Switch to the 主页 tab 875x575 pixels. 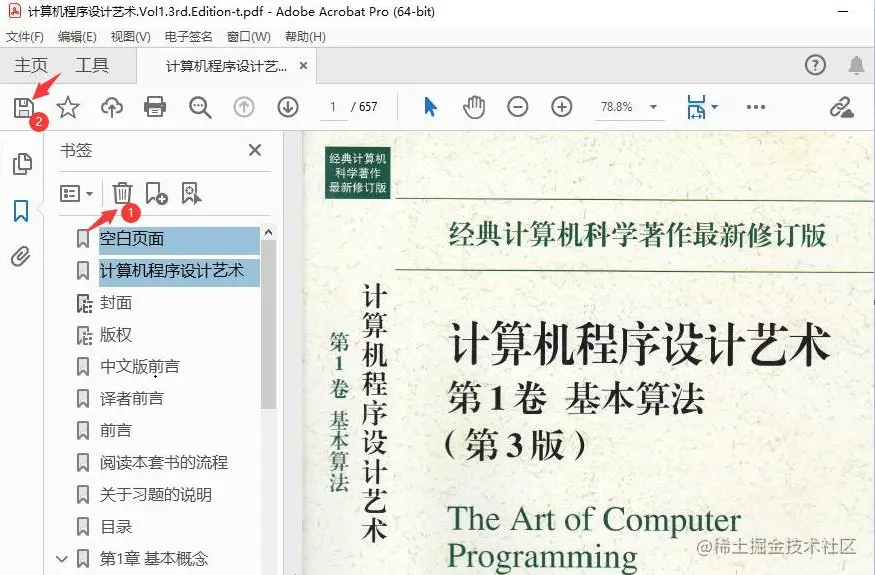[x=31, y=65]
